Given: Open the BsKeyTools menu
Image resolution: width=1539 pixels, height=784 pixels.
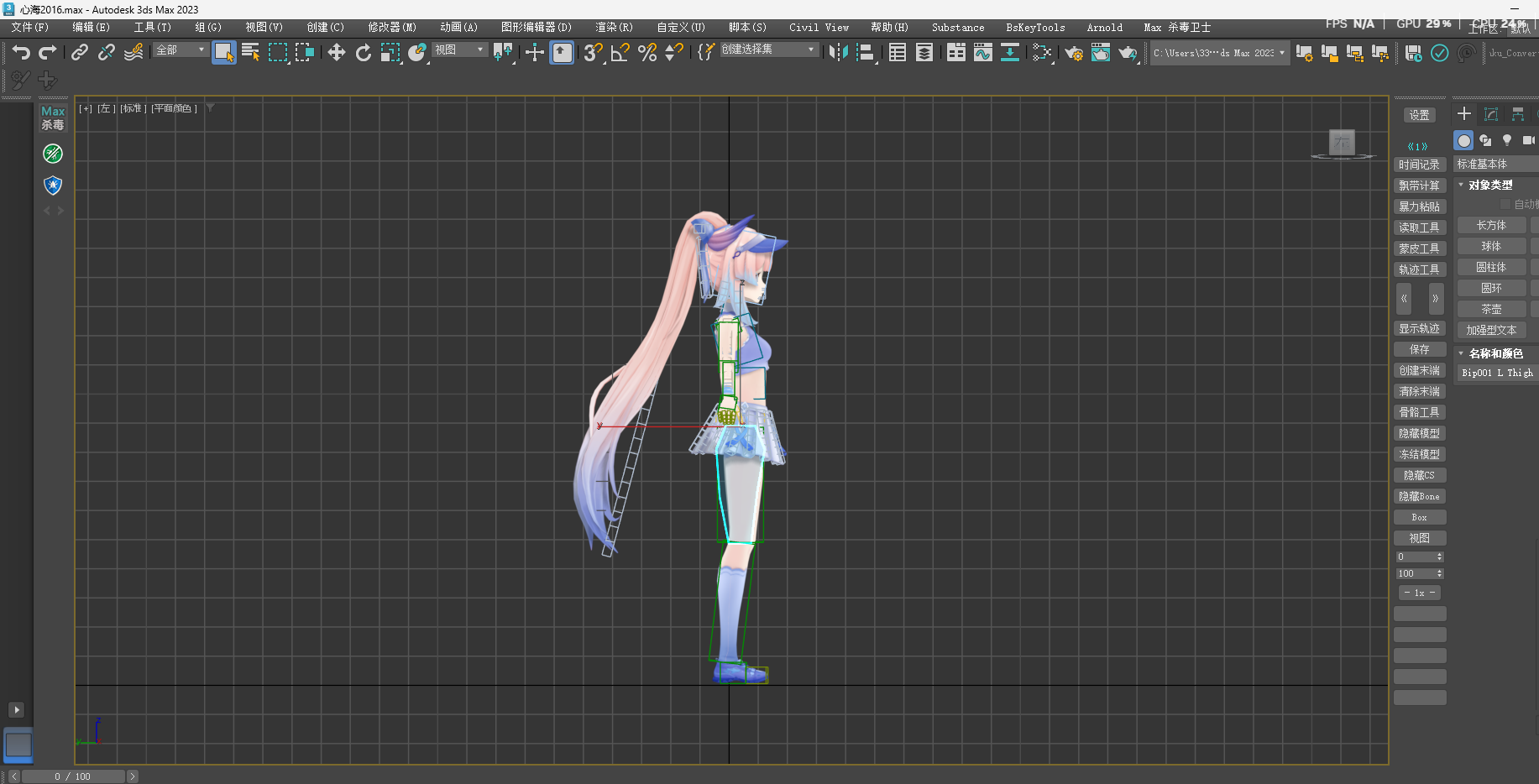Looking at the screenshot, I should (1035, 28).
